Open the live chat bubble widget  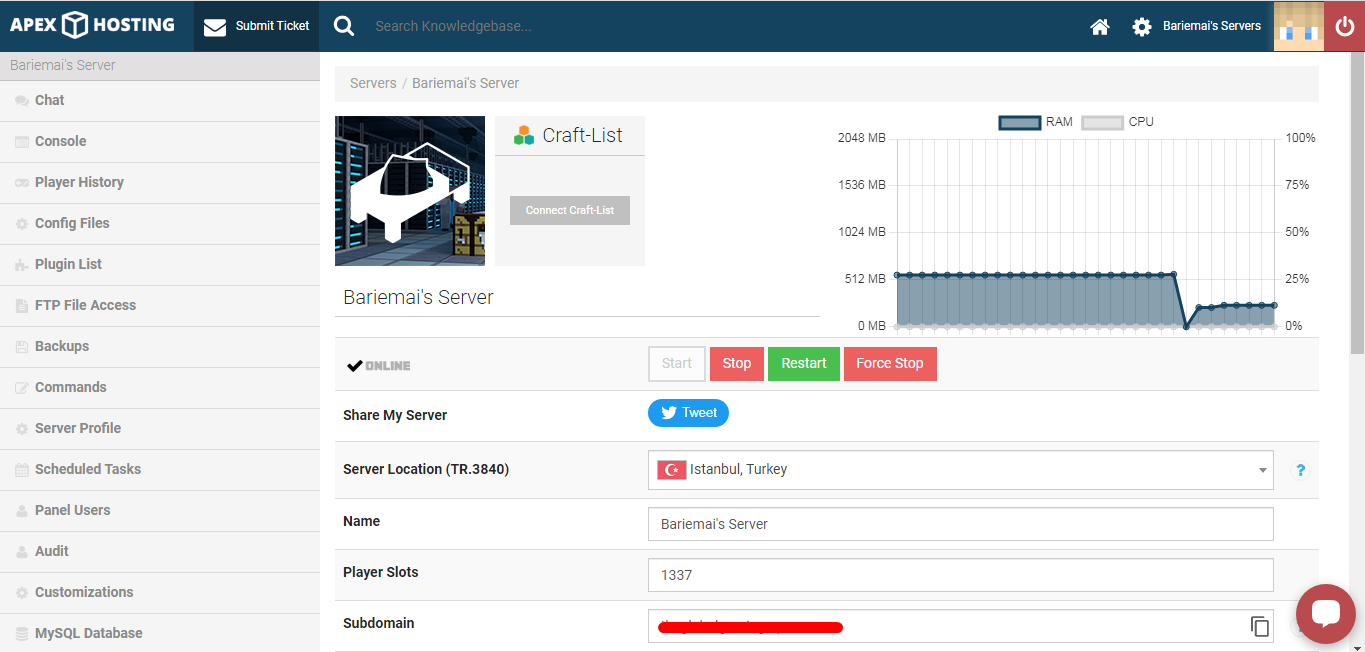(x=1325, y=613)
